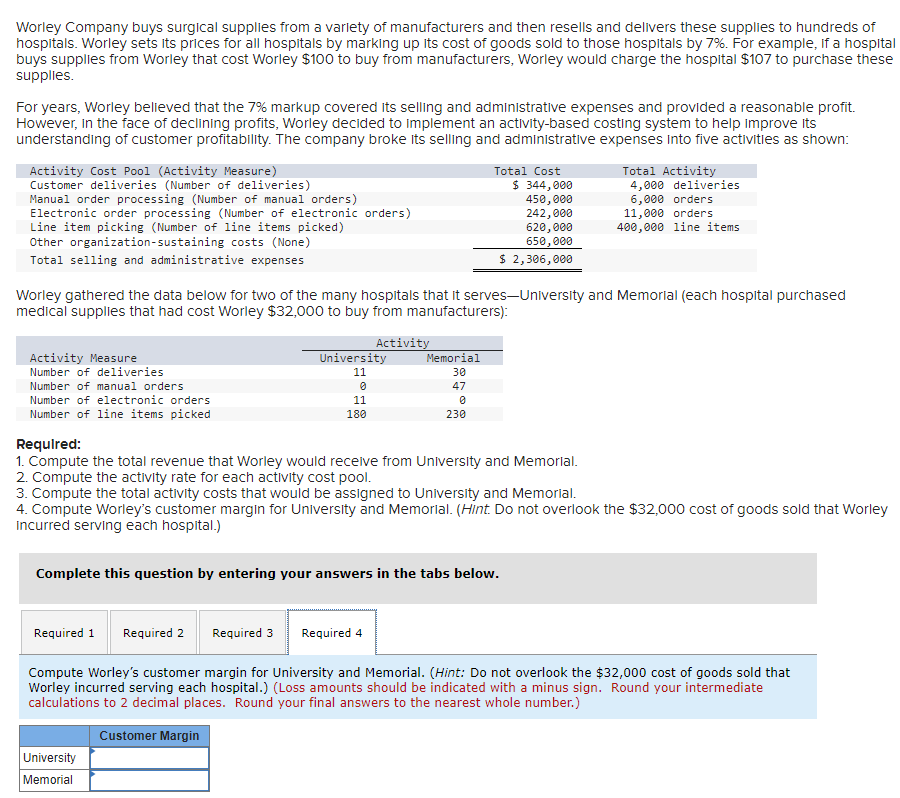Click requirement 3 about total activity costs
Viewport: 900px width, 798px height.
pyautogui.click(x=296, y=493)
